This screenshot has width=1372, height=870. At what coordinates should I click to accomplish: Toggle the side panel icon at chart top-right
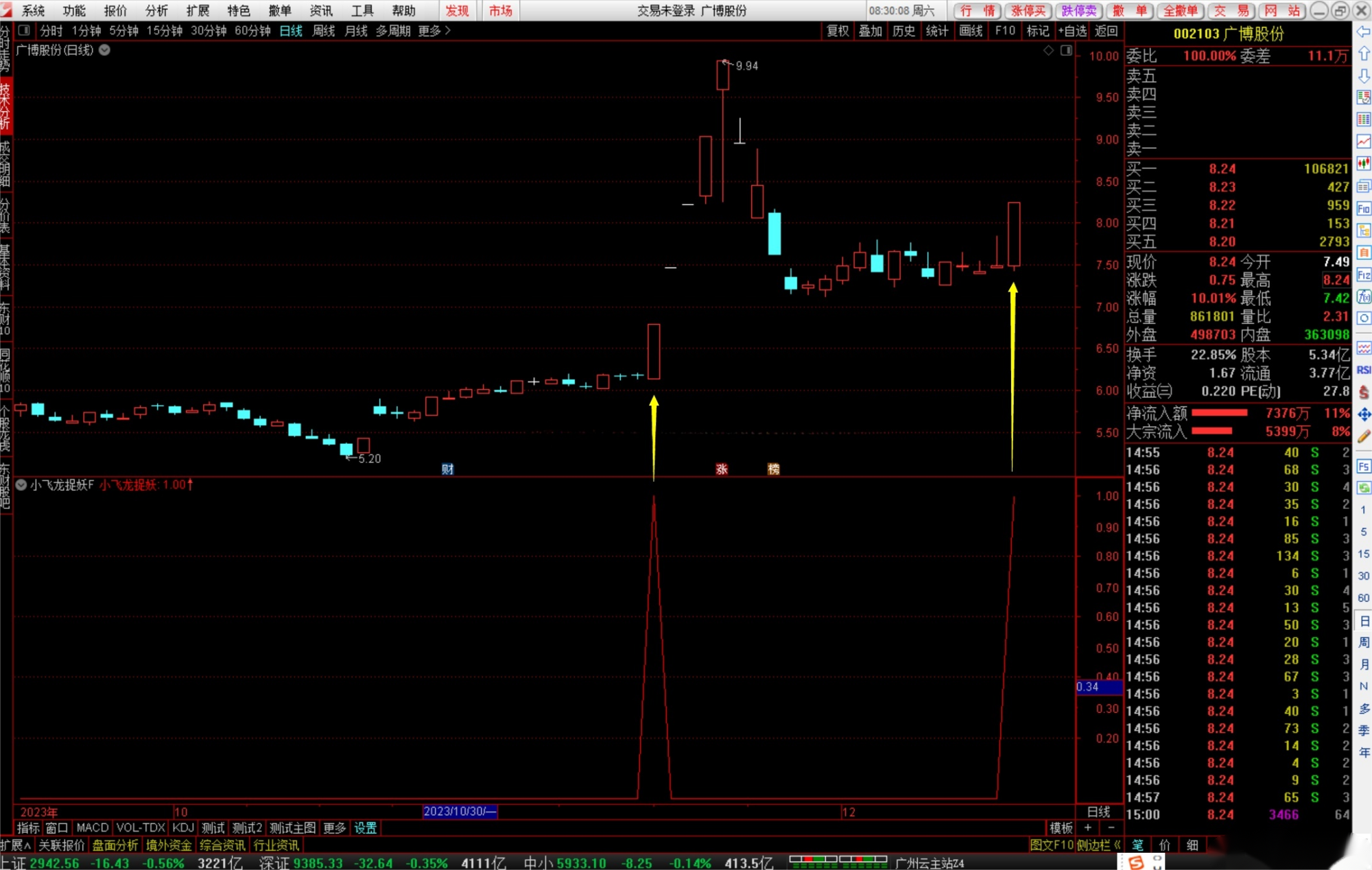[x=1066, y=50]
